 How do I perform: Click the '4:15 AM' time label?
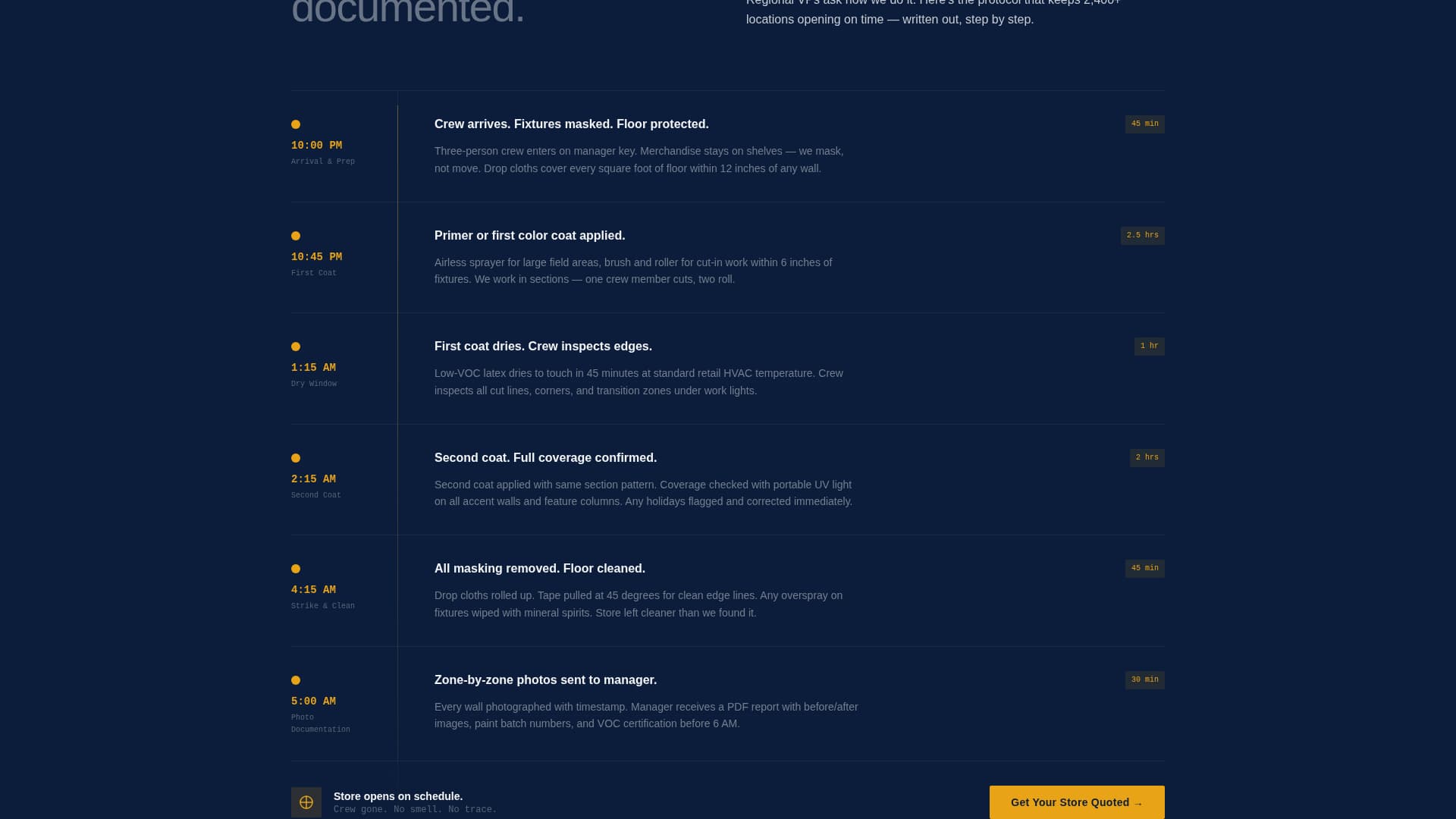point(313,590)
